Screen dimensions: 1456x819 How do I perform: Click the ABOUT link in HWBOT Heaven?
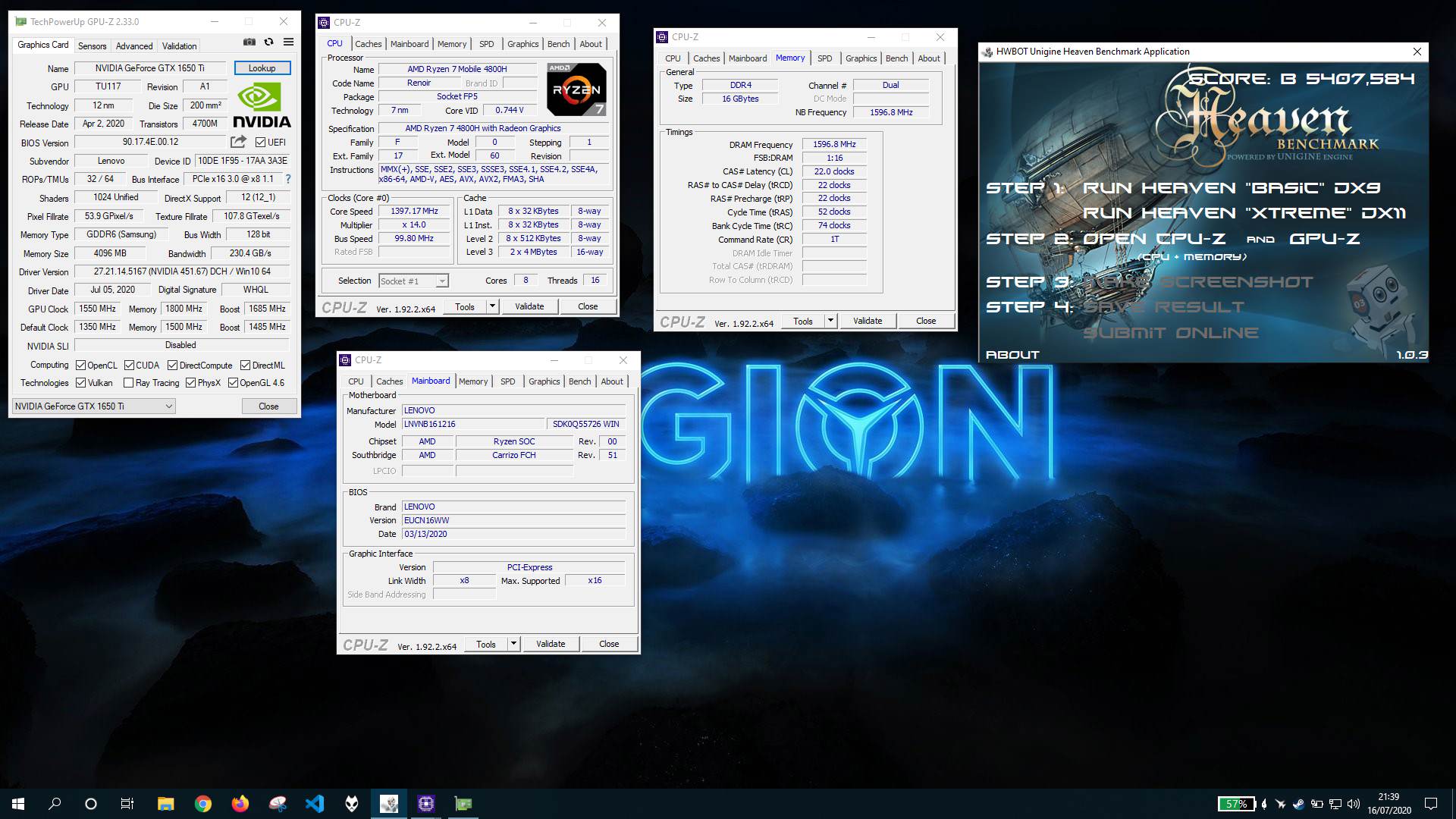pyautogui.click(x=1012, y=355)
